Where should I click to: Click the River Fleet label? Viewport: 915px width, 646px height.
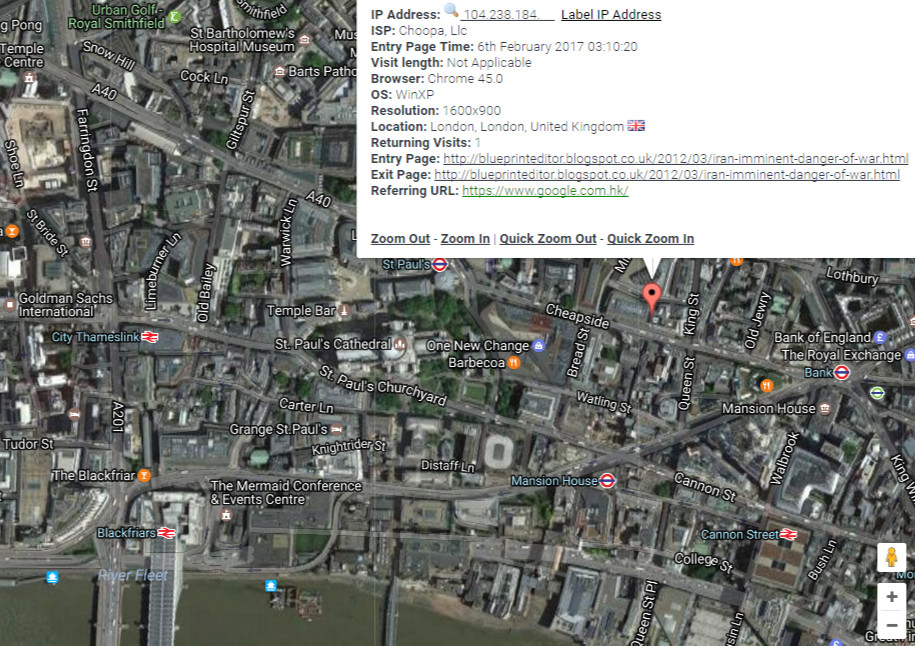pyautogui.click(x=132, y=575)
